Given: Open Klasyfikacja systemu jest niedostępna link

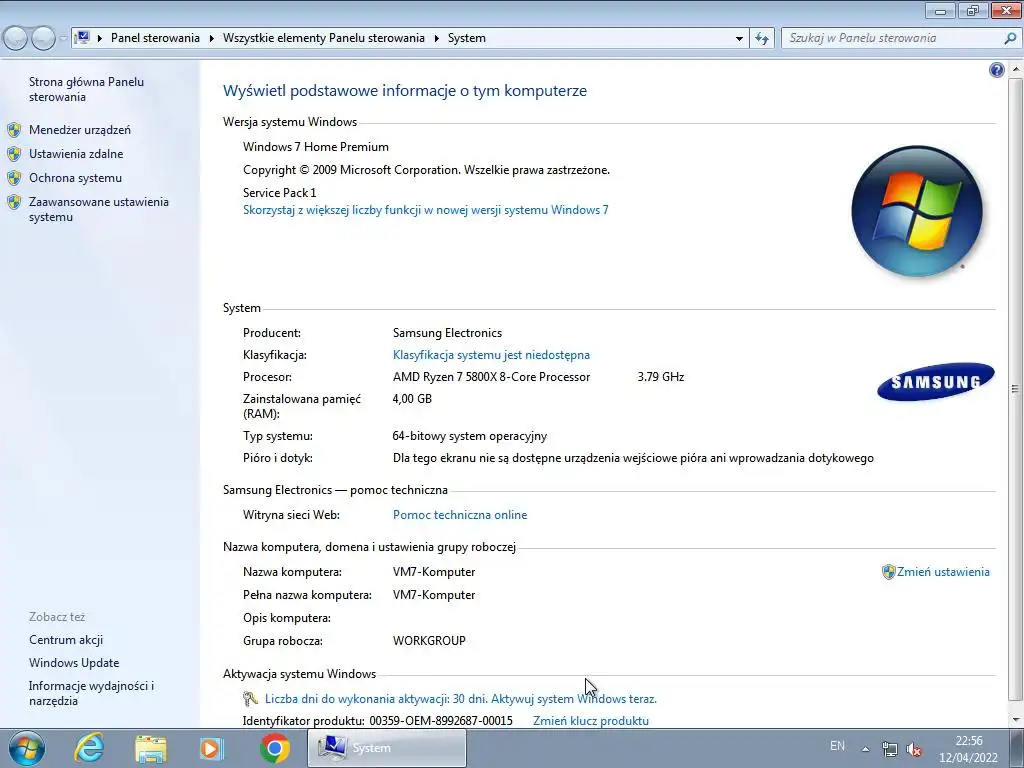Looking at the screenshot, I should pos(491,355).
